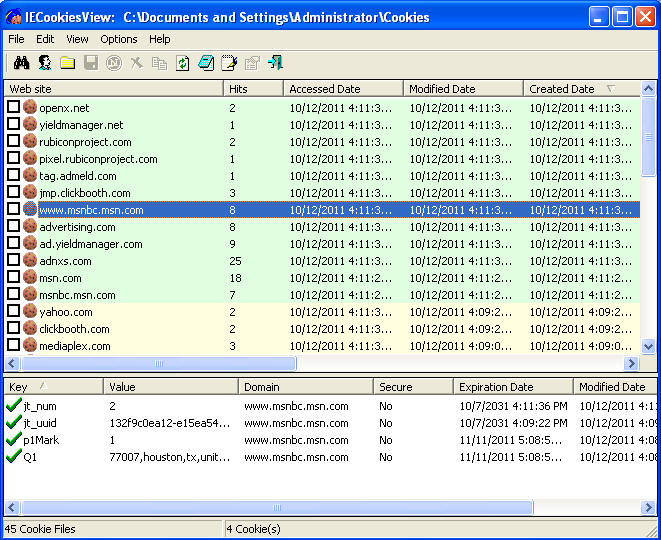Select the checkbox for ad.yieldmanager.com
This screenshot has height=540, width=661.
pyautogui.click(x=13, y=243)
